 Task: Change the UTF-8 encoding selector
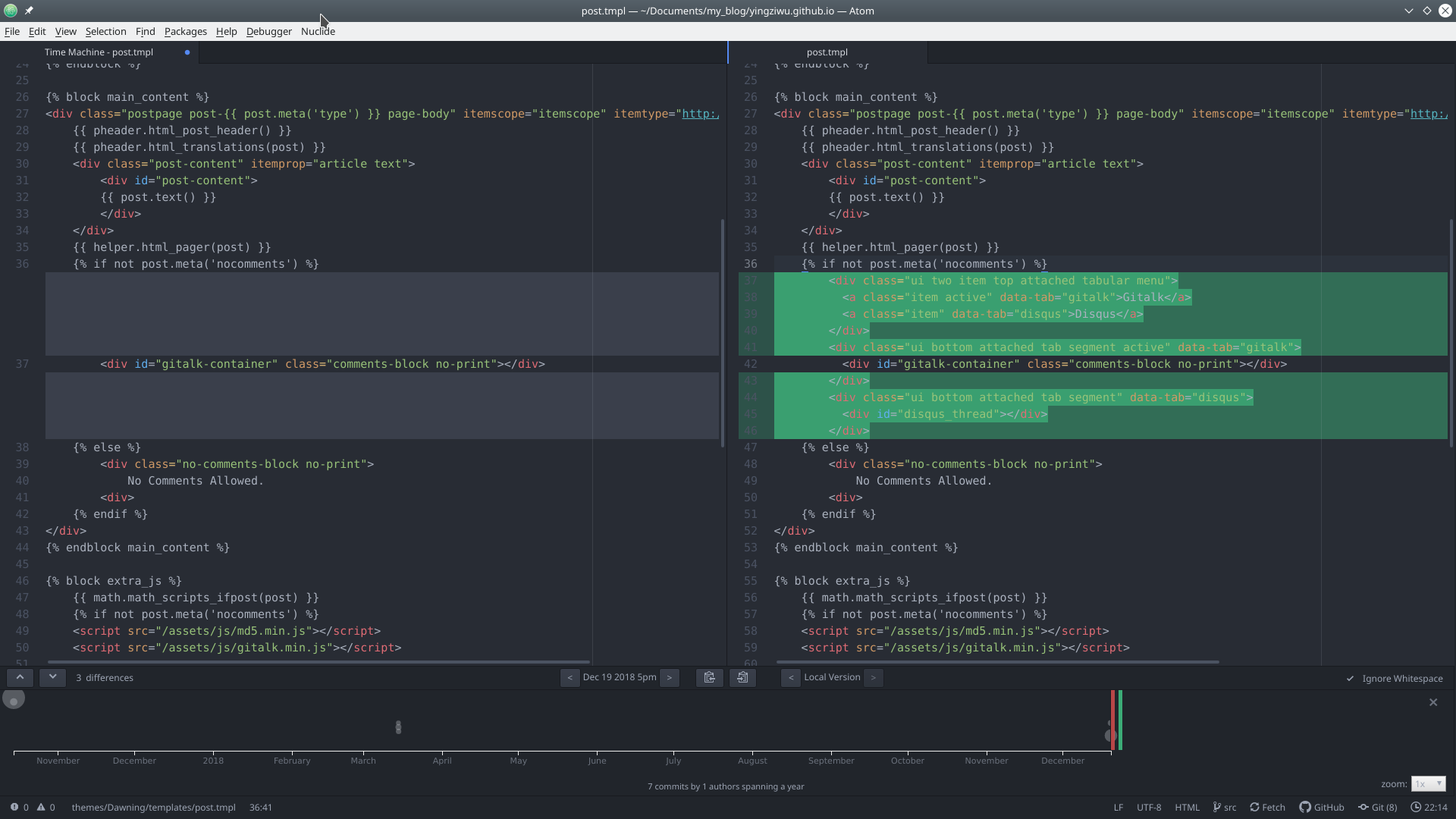(x=1148, y=807)
